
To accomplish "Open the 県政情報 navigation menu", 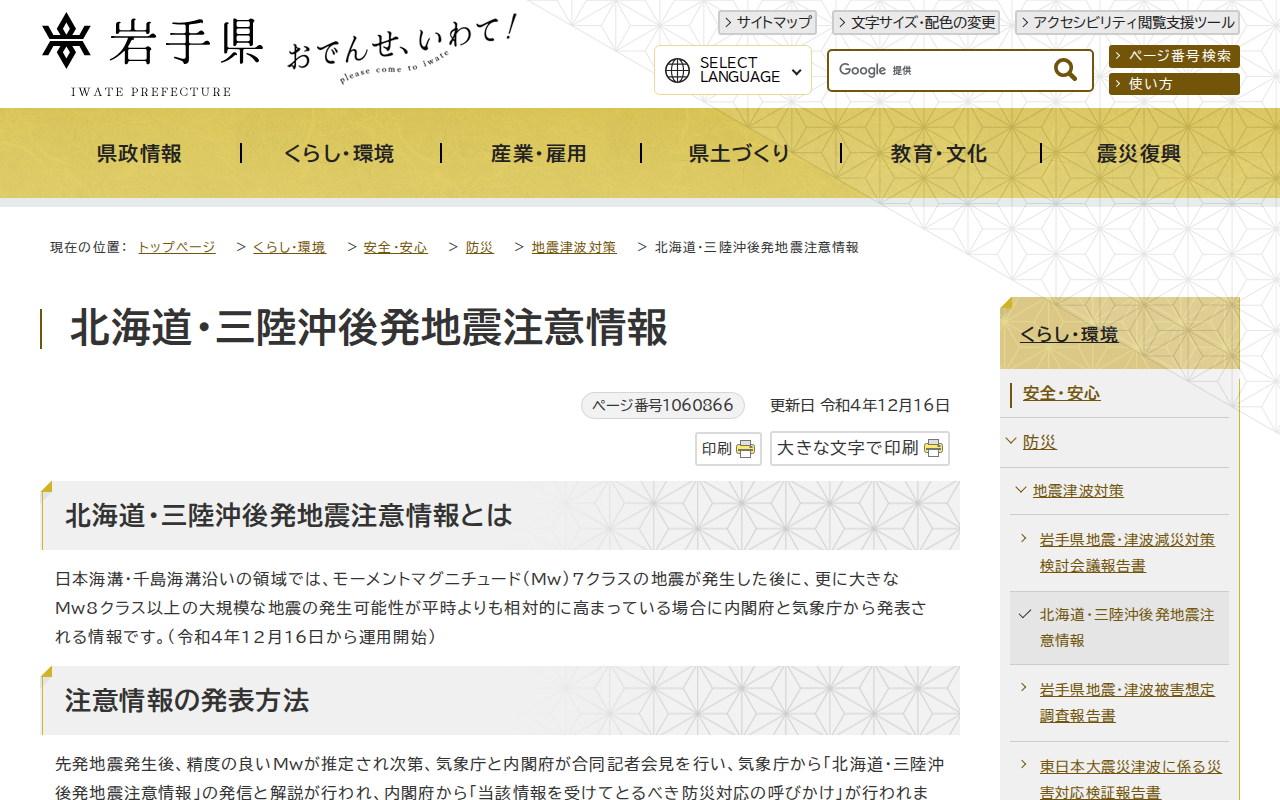I will coord(137,153).
